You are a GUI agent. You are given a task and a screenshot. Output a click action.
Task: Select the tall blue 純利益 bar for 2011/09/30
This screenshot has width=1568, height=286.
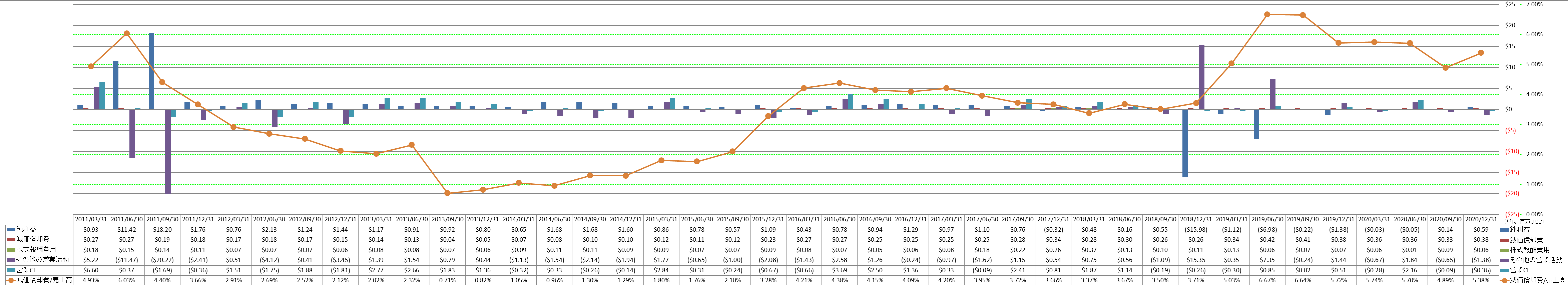coord(151,71)
